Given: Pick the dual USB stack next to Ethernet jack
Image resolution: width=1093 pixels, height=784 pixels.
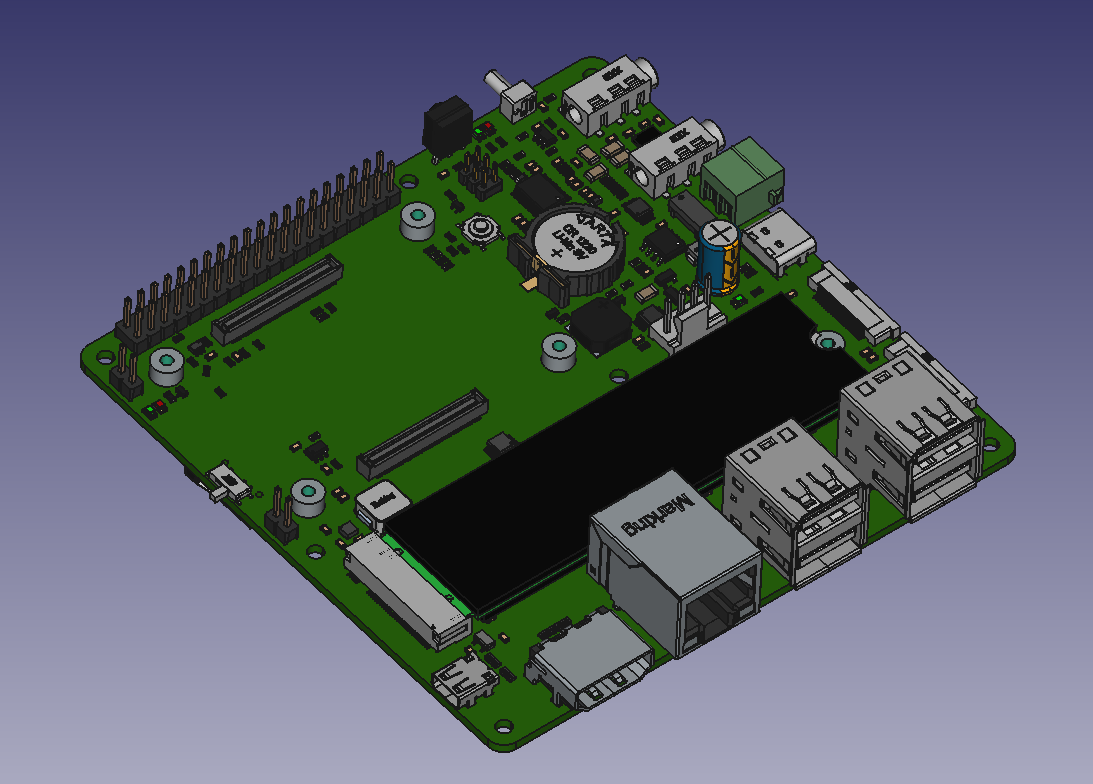Looking at the screenshot, I should click(x=796, y=502).
